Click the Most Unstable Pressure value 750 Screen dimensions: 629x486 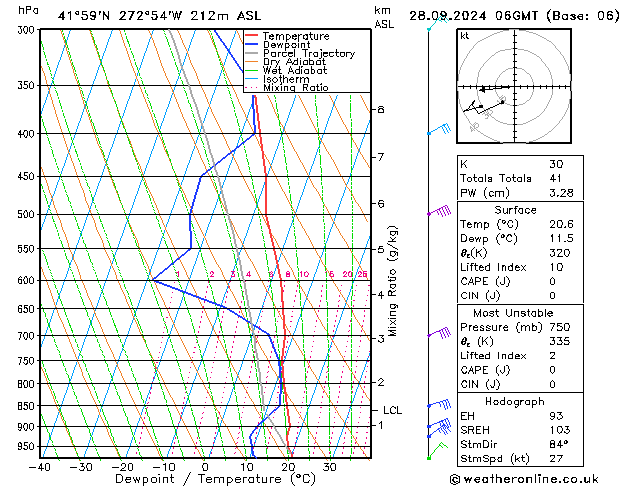560,327
